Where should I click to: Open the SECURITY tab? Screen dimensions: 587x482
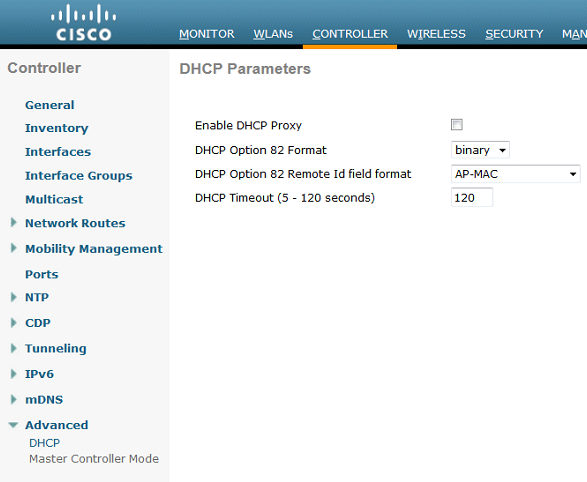tap(514, 34)
